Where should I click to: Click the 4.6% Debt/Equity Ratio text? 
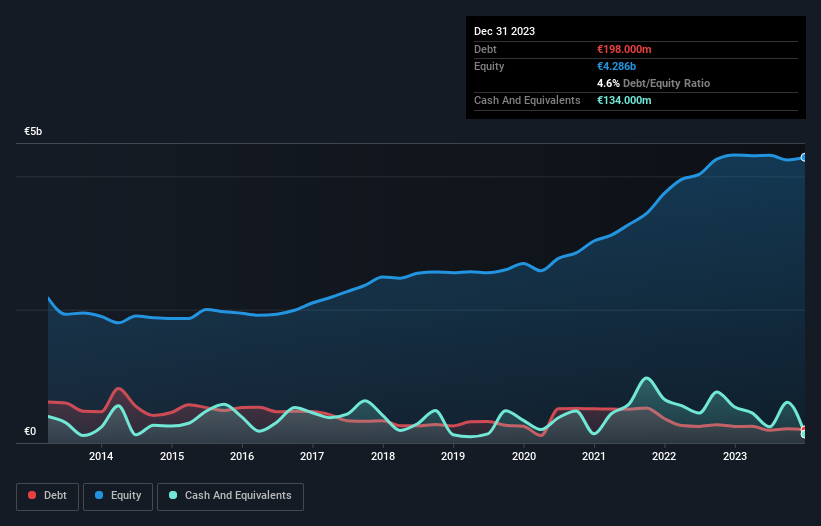pyautogui.click(x=653, y=83)
